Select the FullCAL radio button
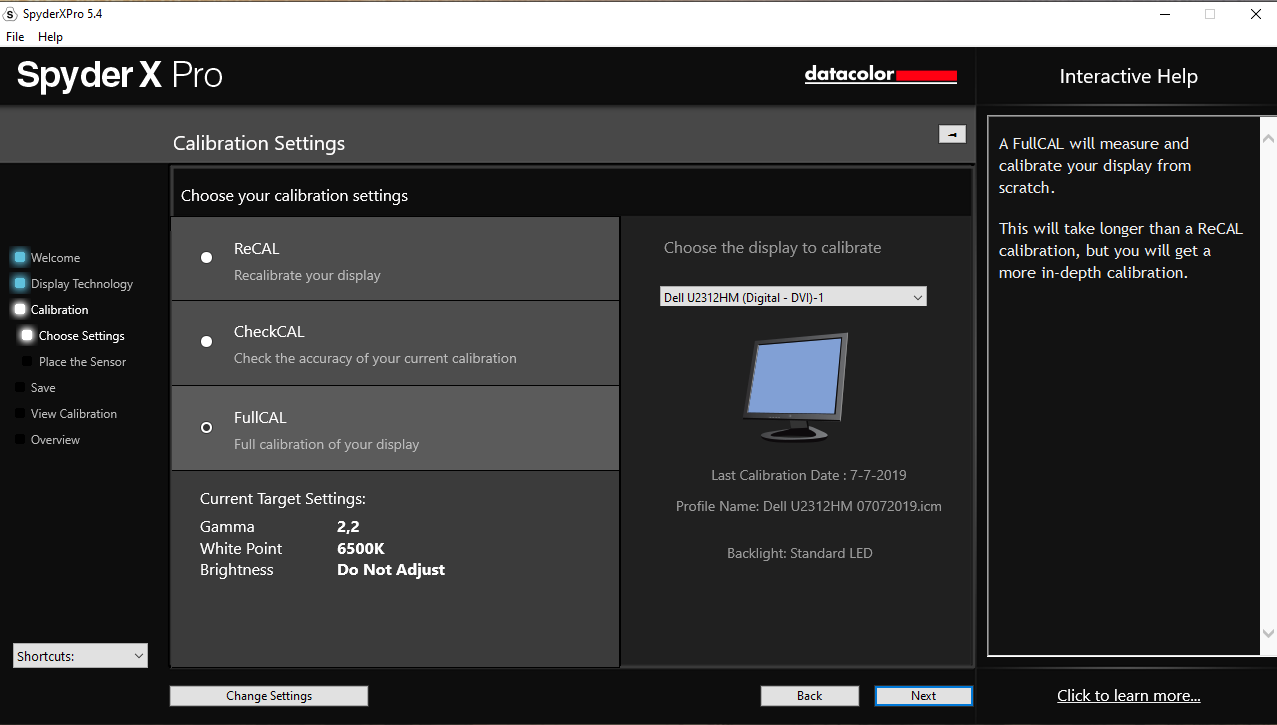This screenshot has height=725, width=1277. point(206,427)
